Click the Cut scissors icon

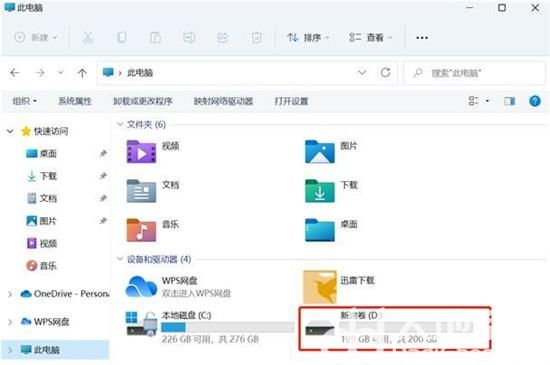point(88,37)
